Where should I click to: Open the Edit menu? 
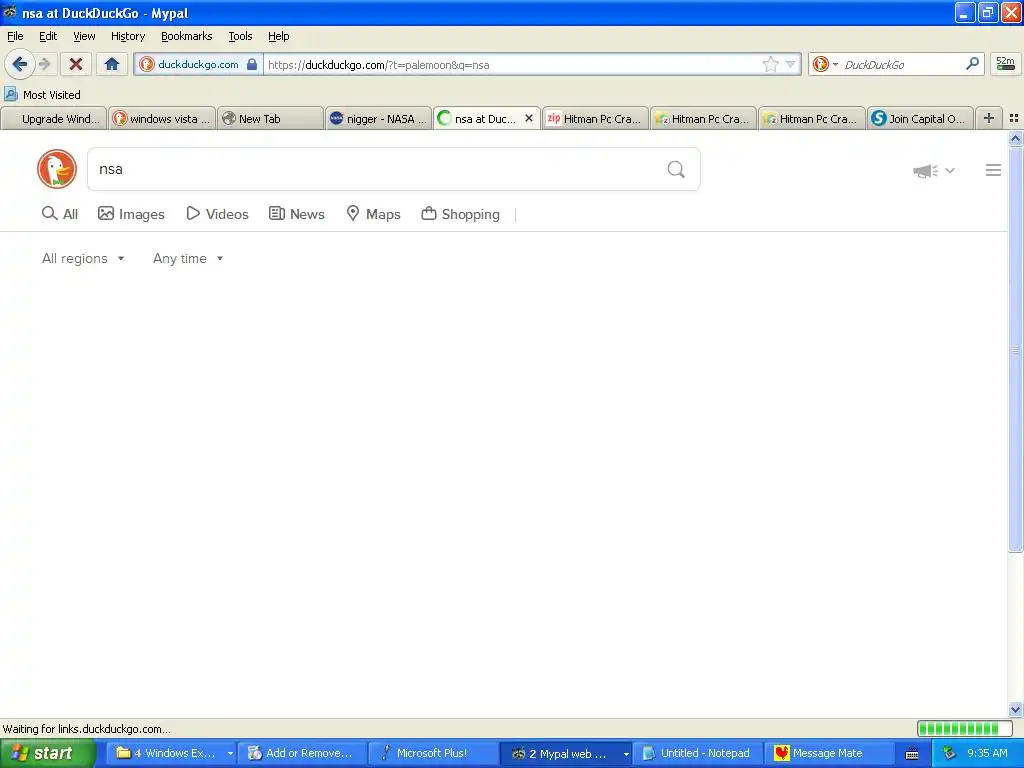(48, 36)
